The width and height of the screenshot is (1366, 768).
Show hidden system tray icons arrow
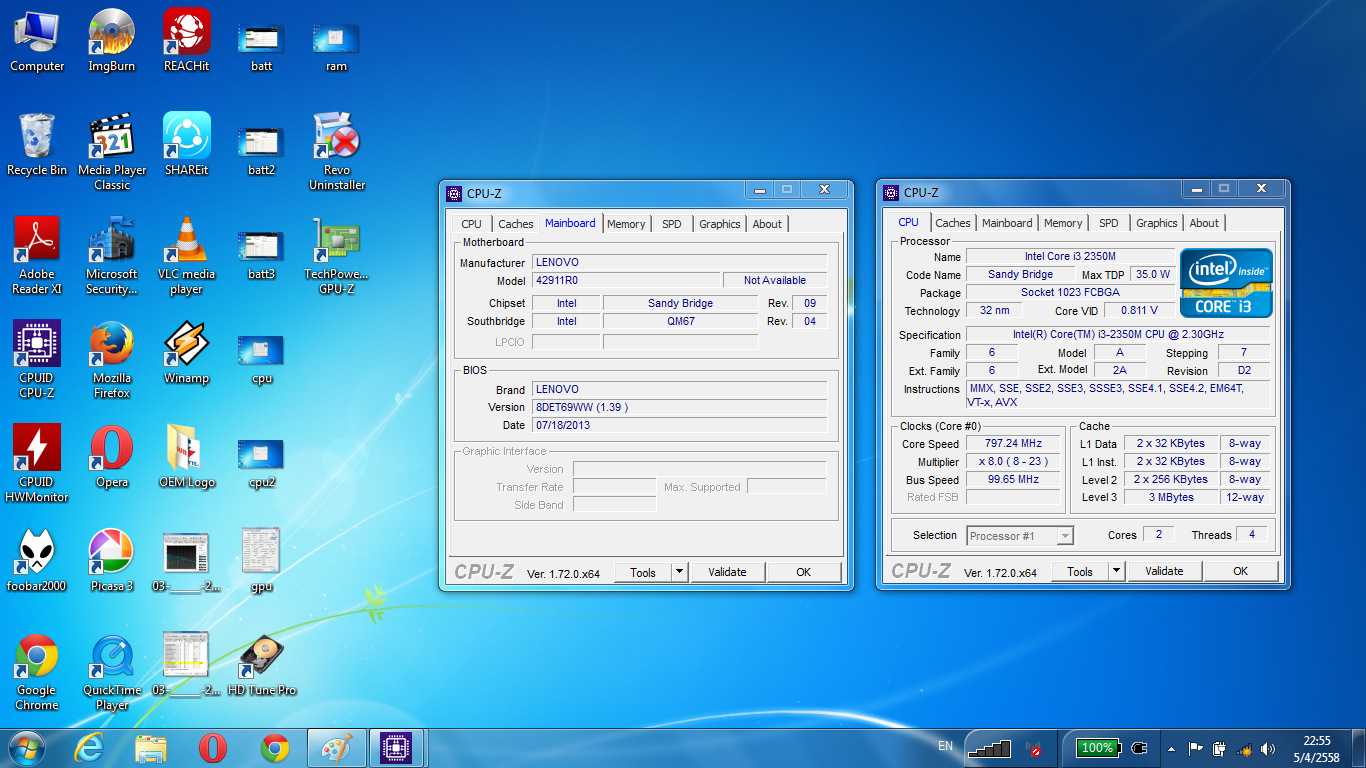[1171, 748]
